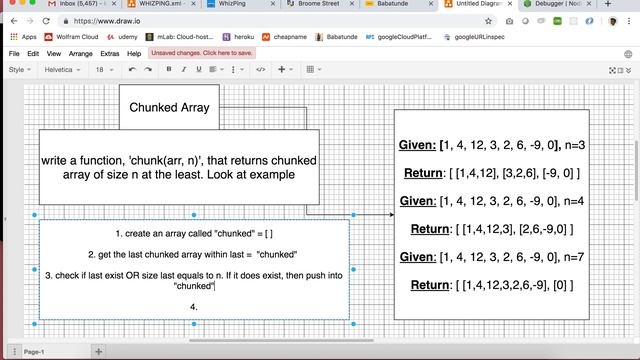Open the Helvetica font family dropdown
The width and height of the screenshot is (640, 360).
coord(62,70)
